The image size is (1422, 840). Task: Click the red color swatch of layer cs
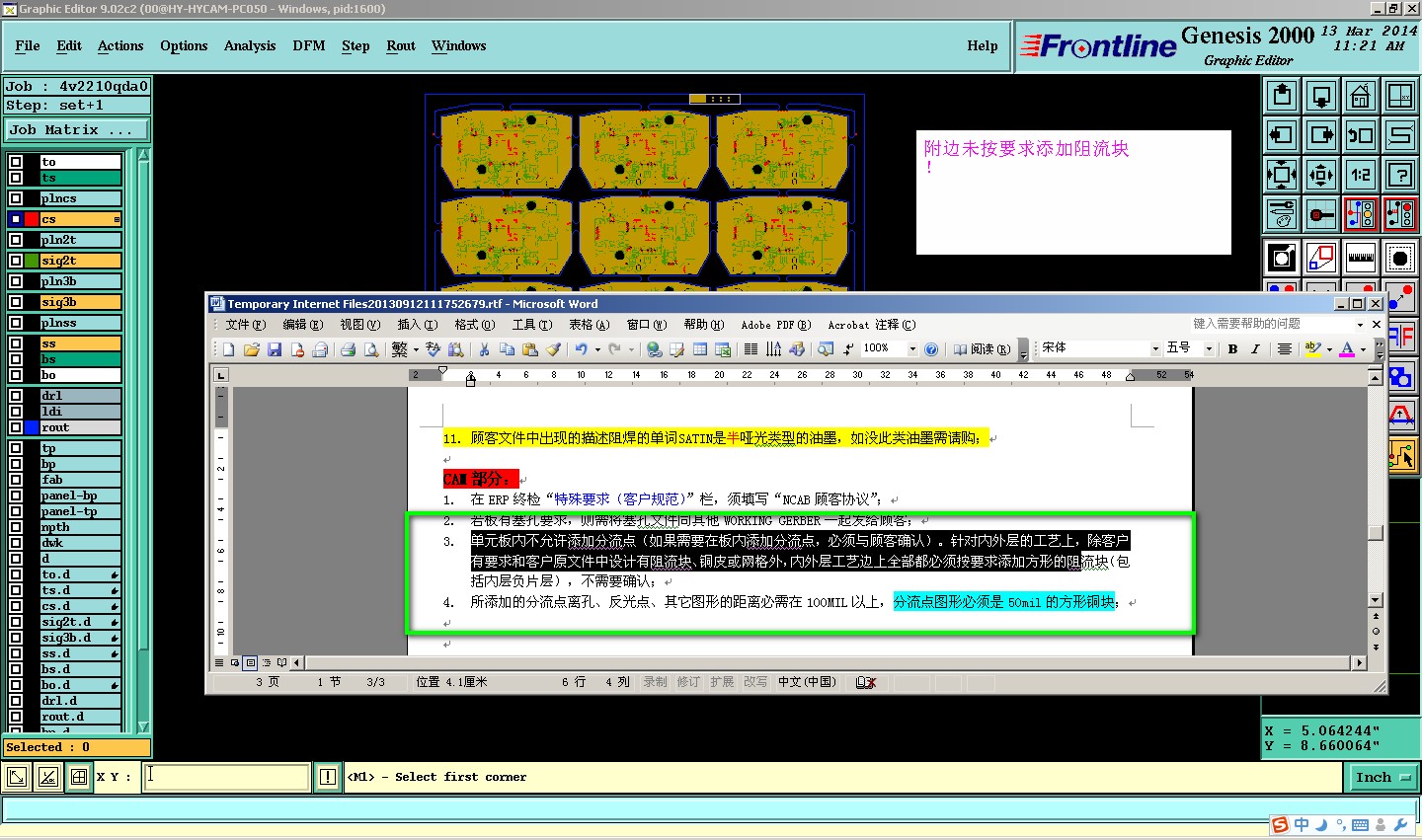tap(32, 219)
